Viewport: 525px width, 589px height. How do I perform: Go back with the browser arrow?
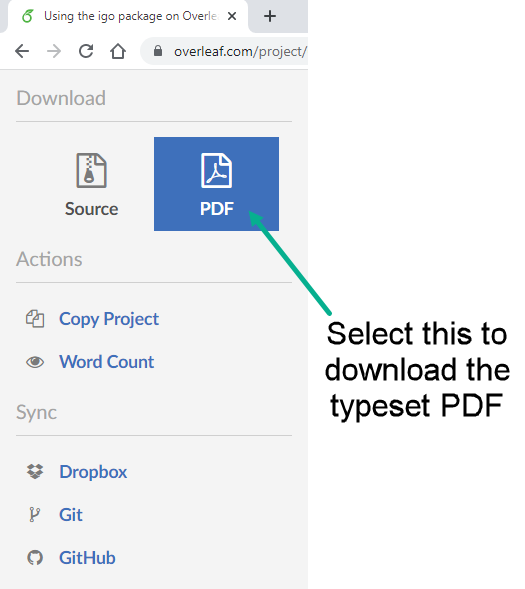tap(22, 51)
